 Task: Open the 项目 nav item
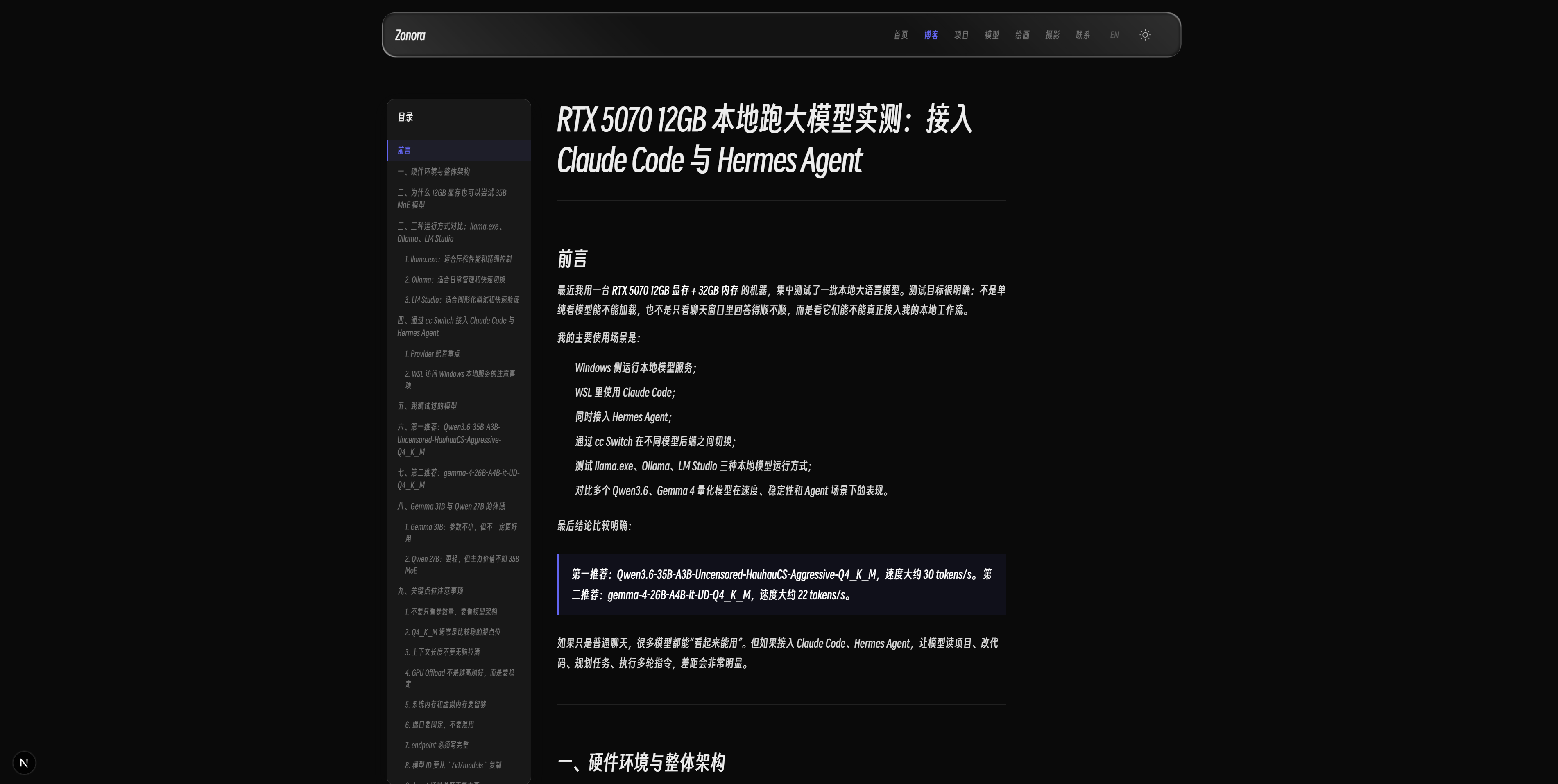tap(961, 35)
